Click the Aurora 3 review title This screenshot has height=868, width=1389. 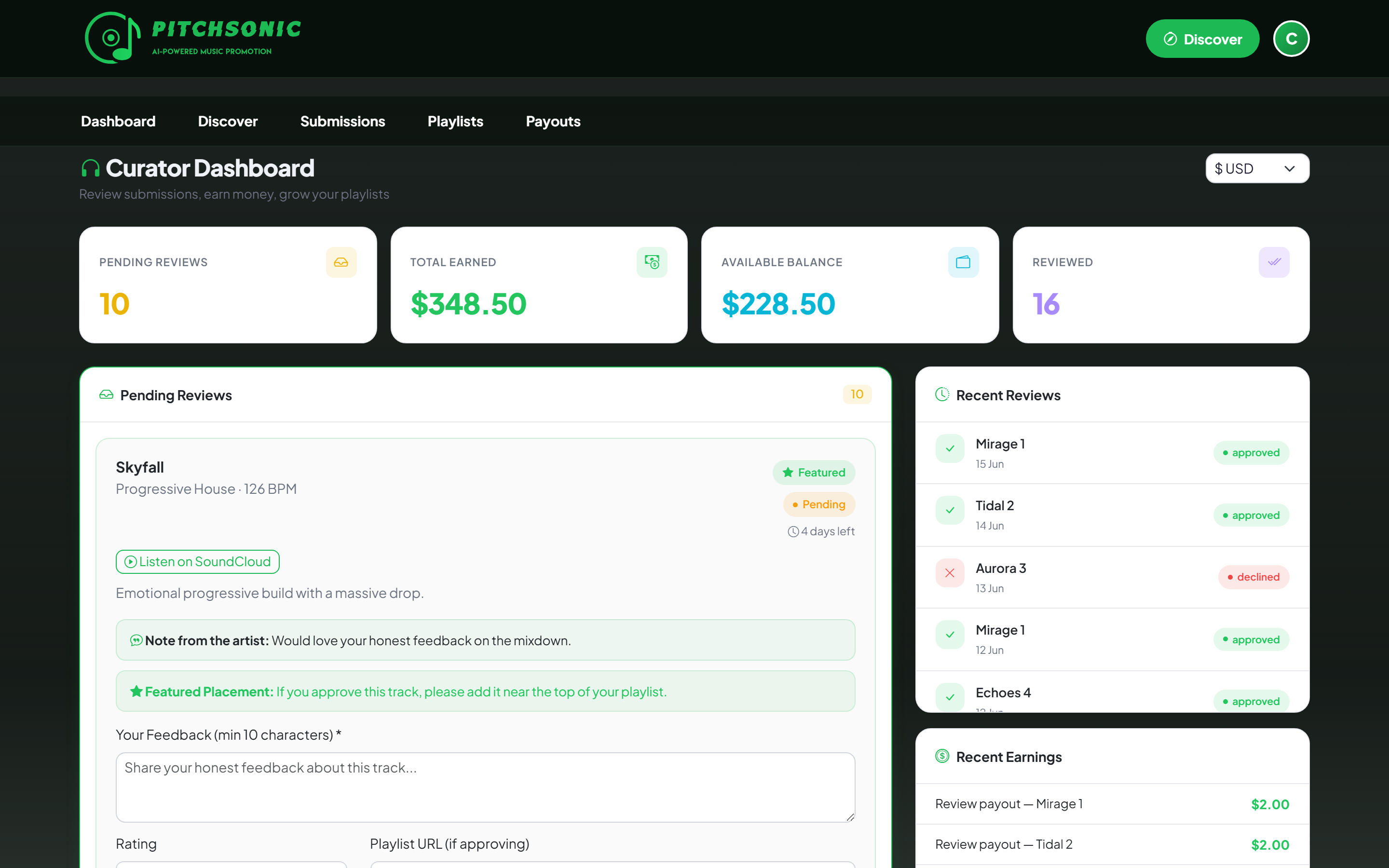pos(1000,569)
